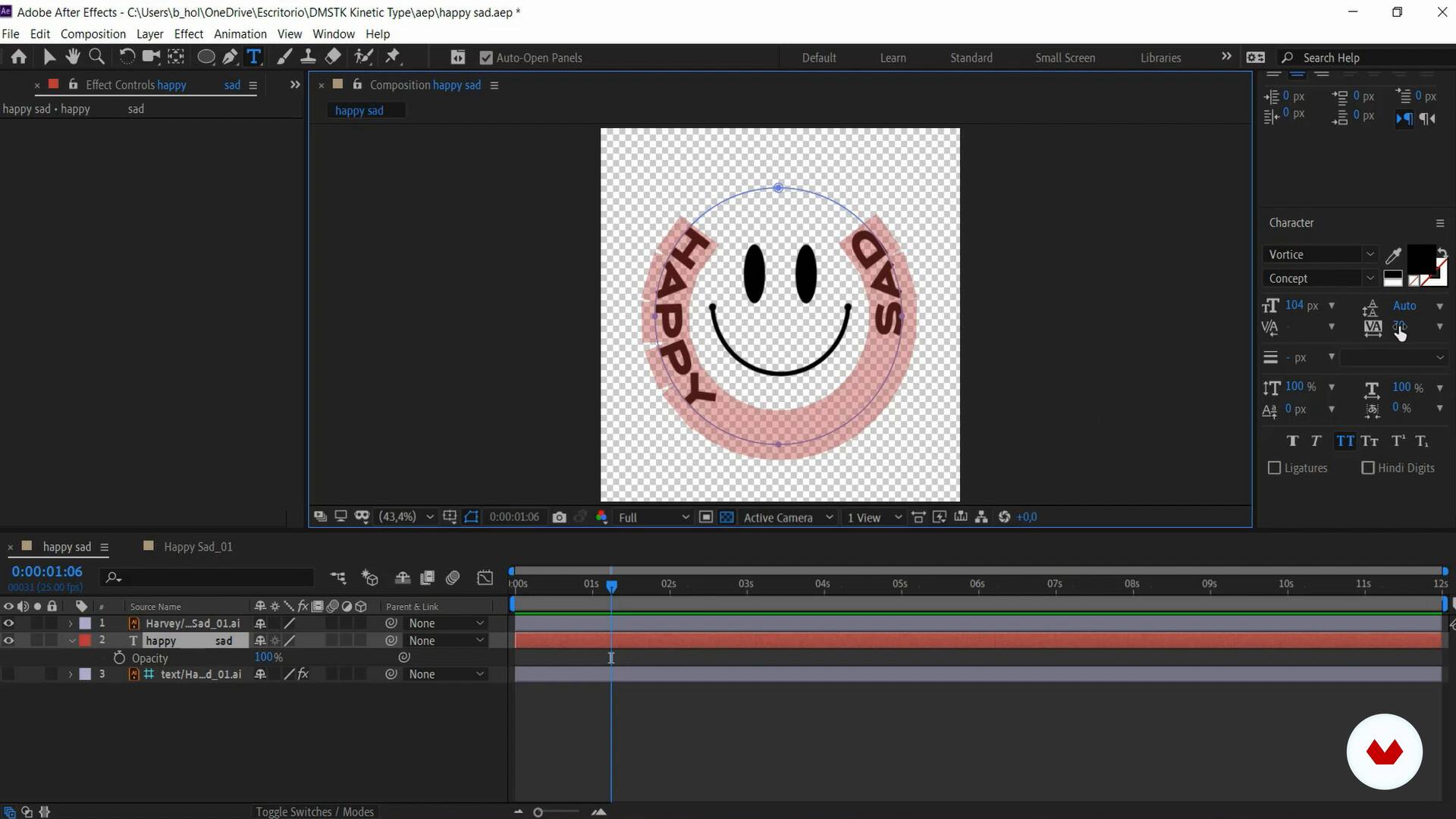This screenshot has width=1456, height=819.
Task: Open the Animation menu
Action: point(240,34)
